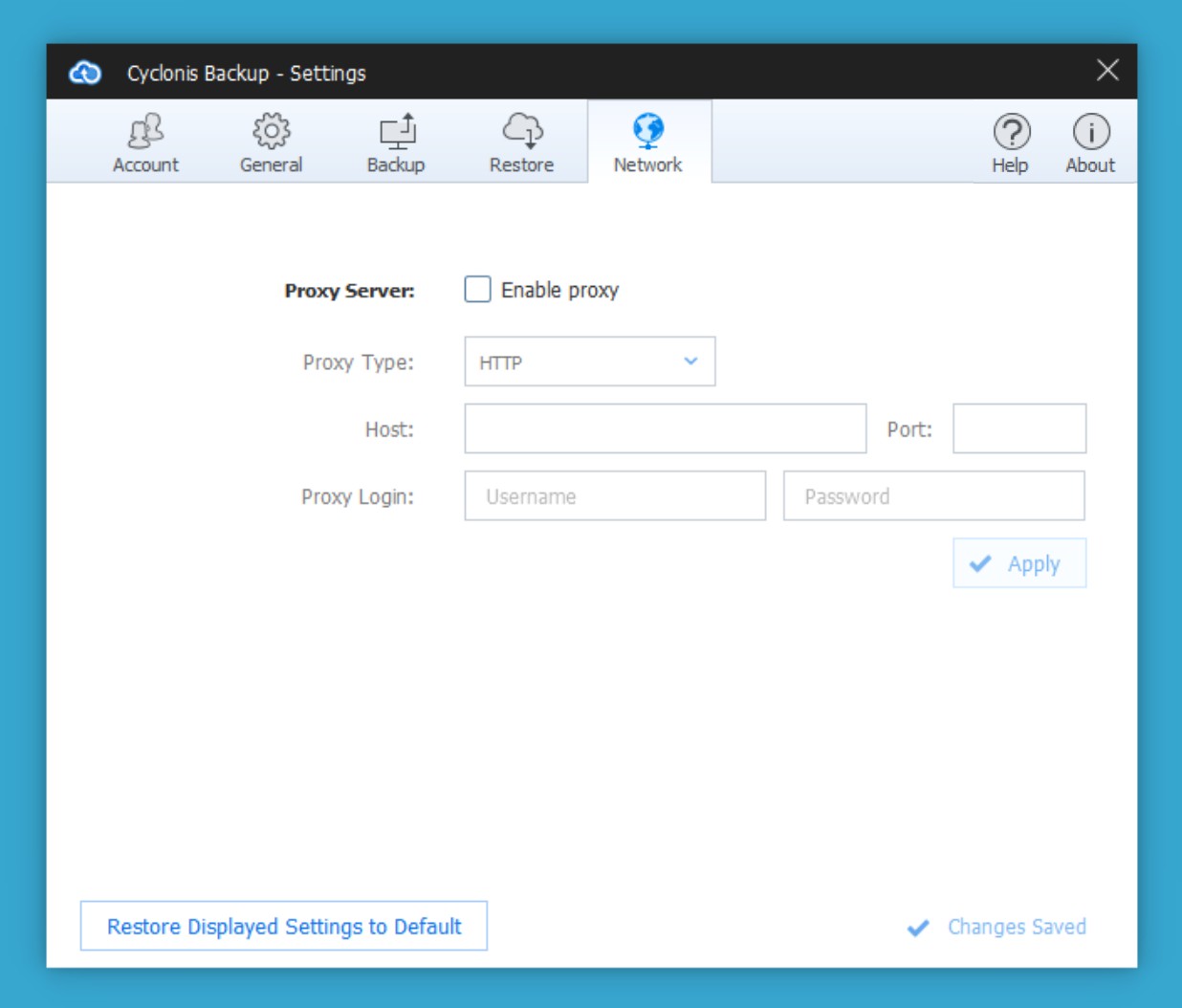1182x1008 pixels.
Task: Select the proxy Username field
Action: pyautogui.click(x=615, y=496)
